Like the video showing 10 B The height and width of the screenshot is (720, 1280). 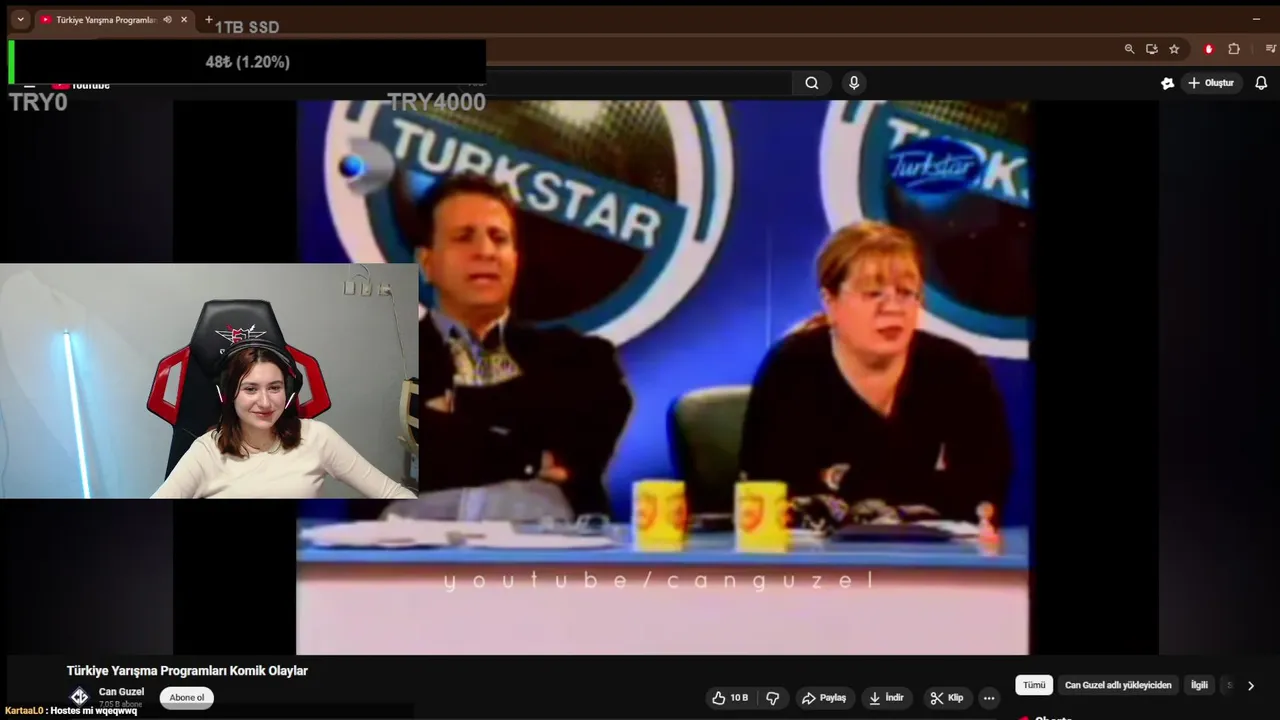730,698
